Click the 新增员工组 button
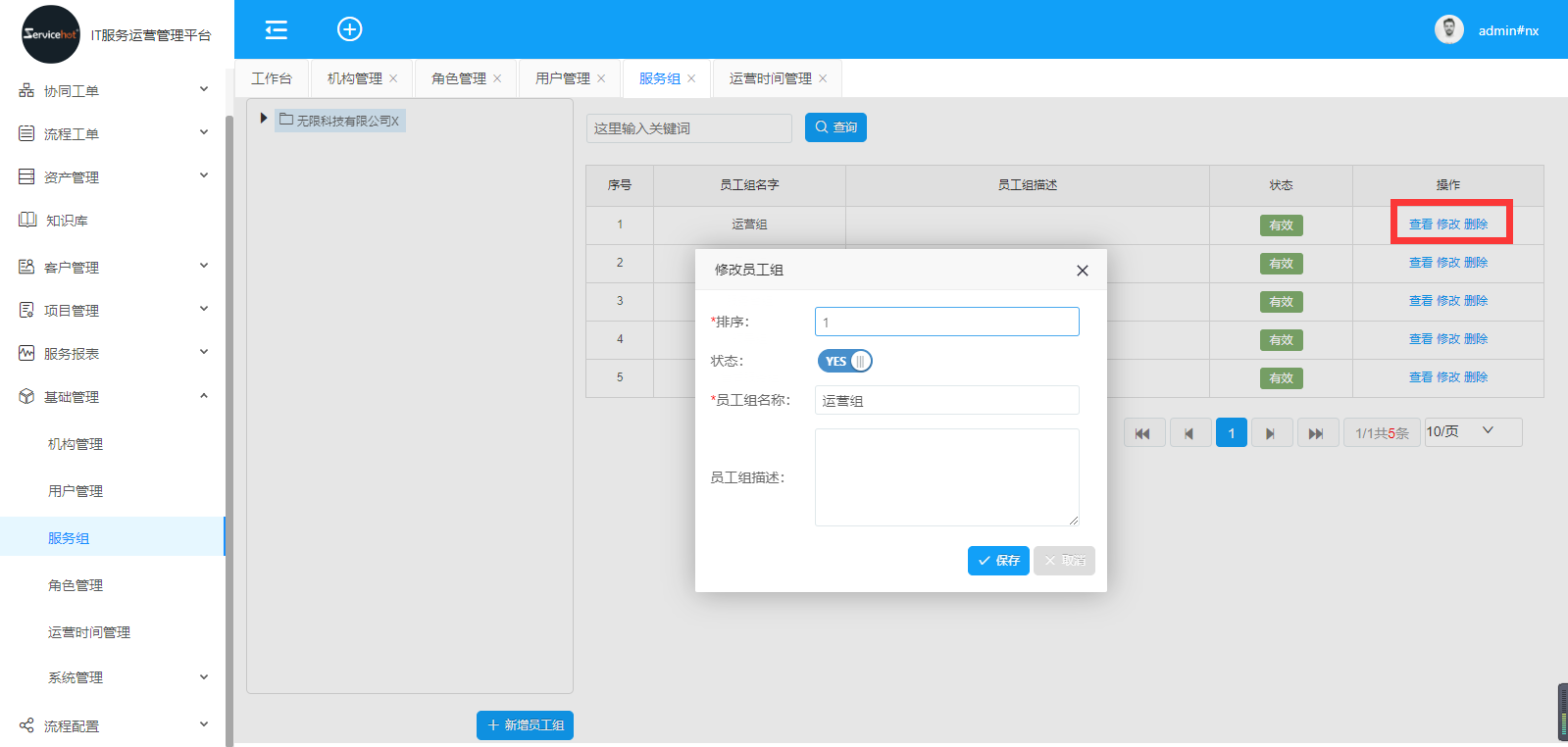The image size is (1568, 747). coord(525,725)
